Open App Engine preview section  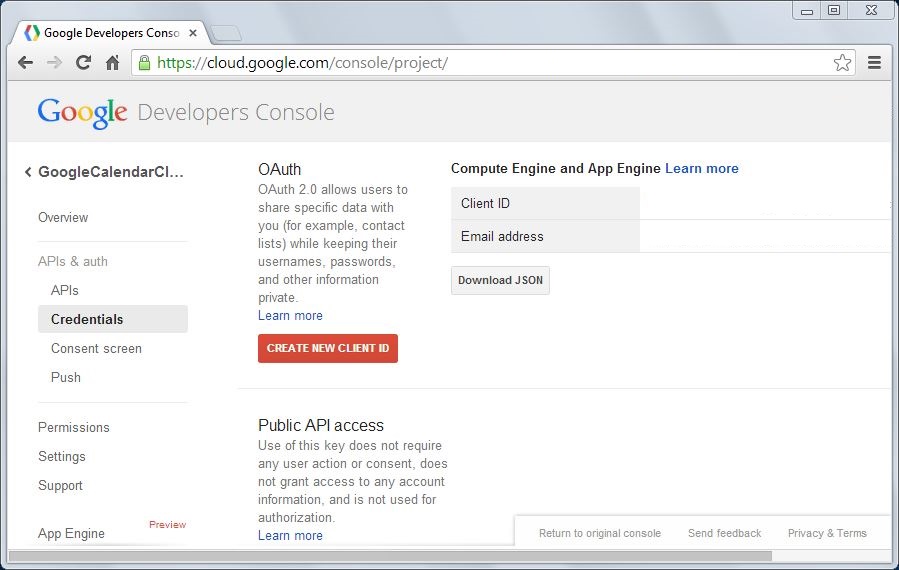71,533
